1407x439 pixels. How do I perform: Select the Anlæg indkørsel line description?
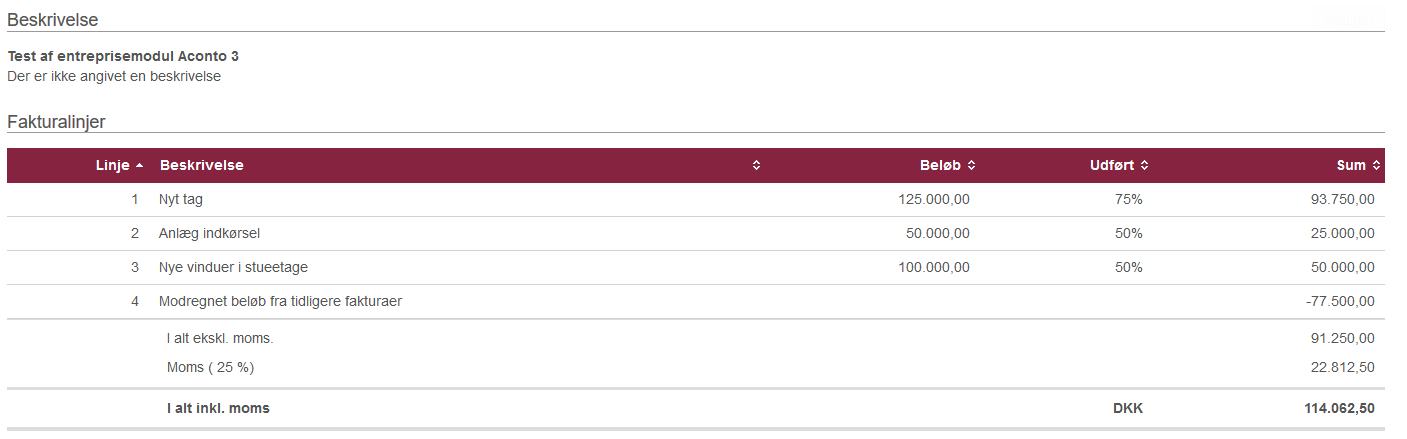[x=209, y=234]
